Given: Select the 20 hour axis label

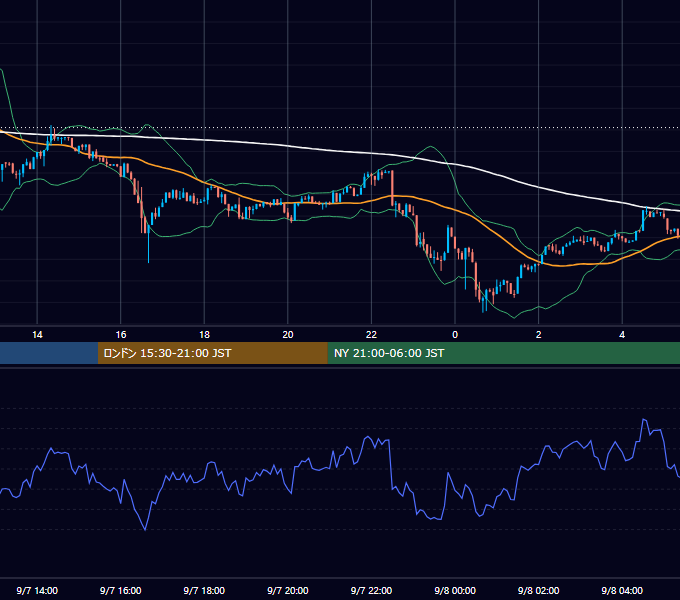Looking at the screenshot, I should 288,335.
